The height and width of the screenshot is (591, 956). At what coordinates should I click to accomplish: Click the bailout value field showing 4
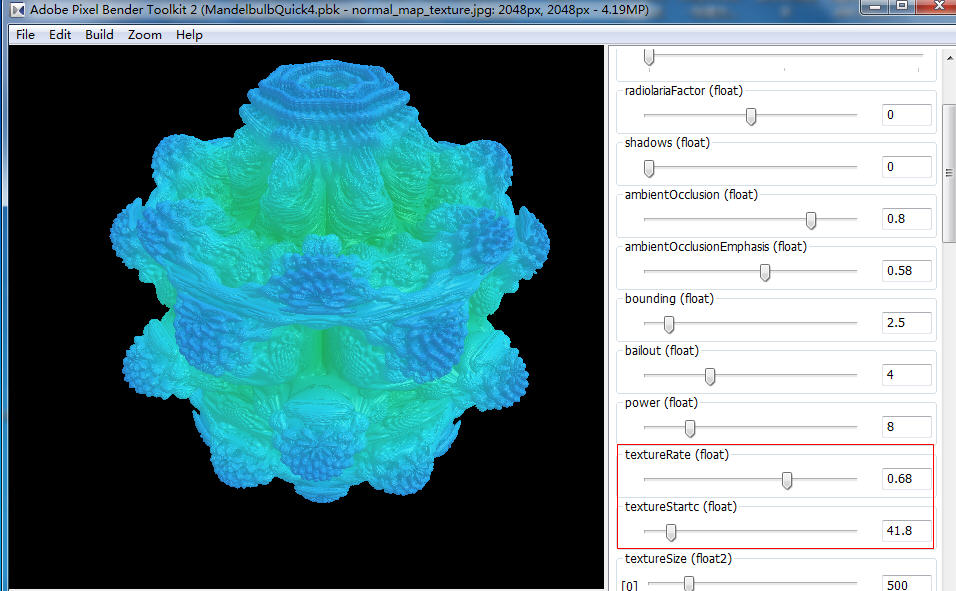[x=907, y=374]
